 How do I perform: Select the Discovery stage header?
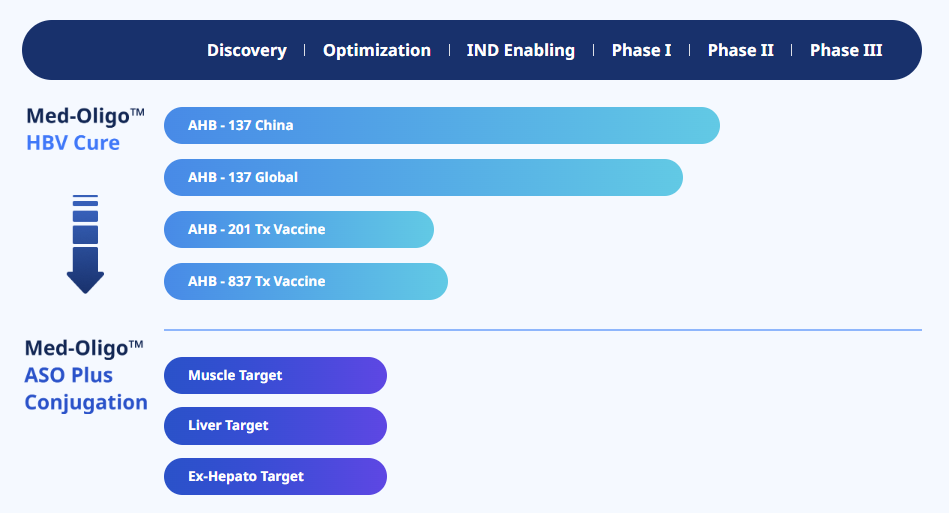coord(247,50)
